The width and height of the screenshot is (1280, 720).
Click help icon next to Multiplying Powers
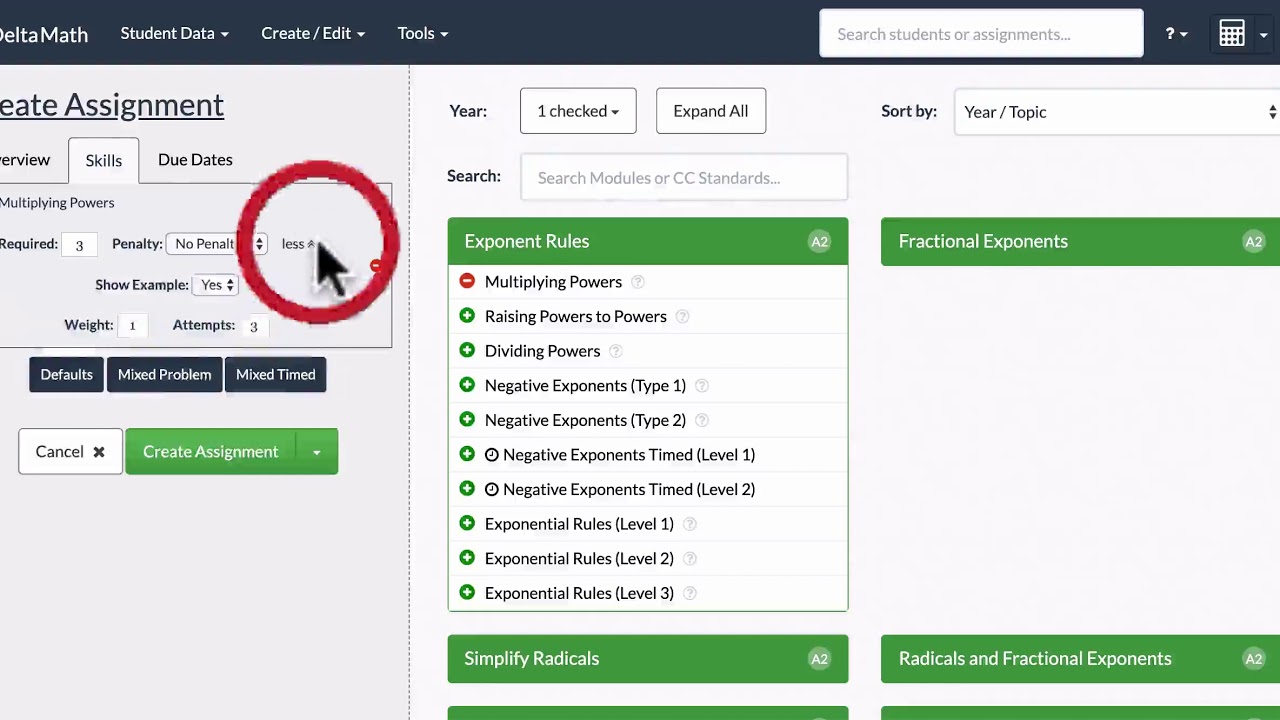(x=637, y=282)
